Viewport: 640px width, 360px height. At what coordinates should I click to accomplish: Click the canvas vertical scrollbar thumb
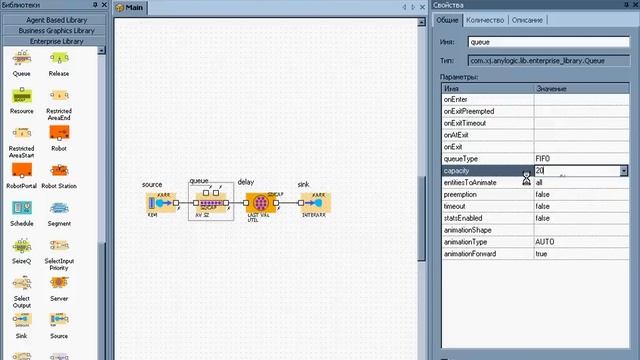click(422, 218)
